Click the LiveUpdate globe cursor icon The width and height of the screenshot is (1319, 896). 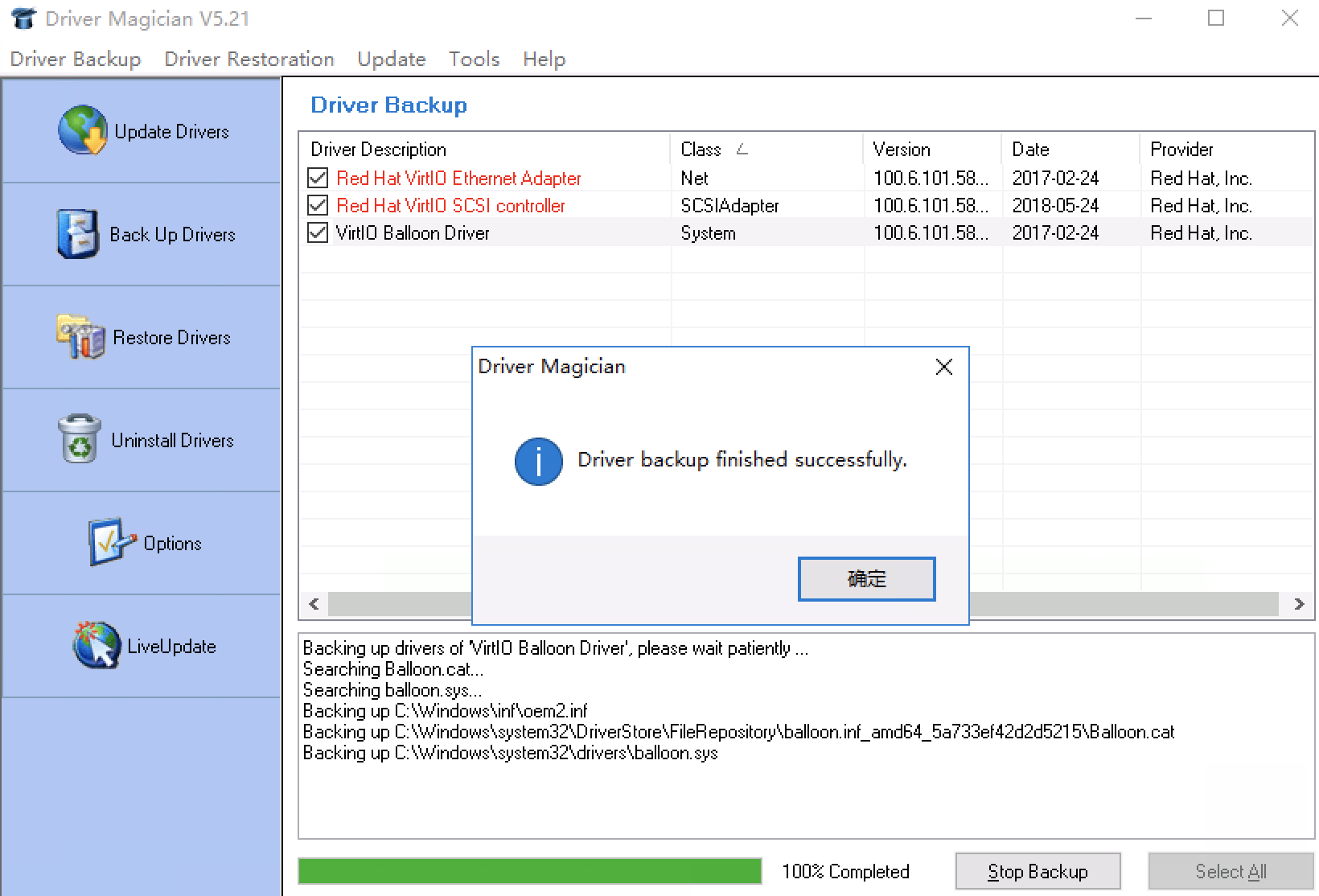point(97,645)
